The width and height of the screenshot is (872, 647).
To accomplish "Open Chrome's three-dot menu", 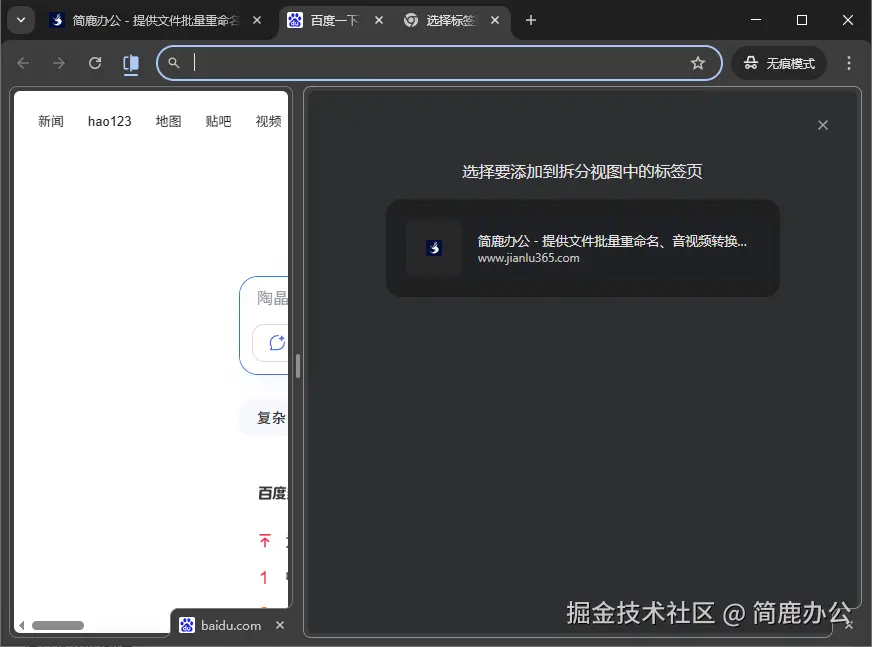I will click(849, 62).
